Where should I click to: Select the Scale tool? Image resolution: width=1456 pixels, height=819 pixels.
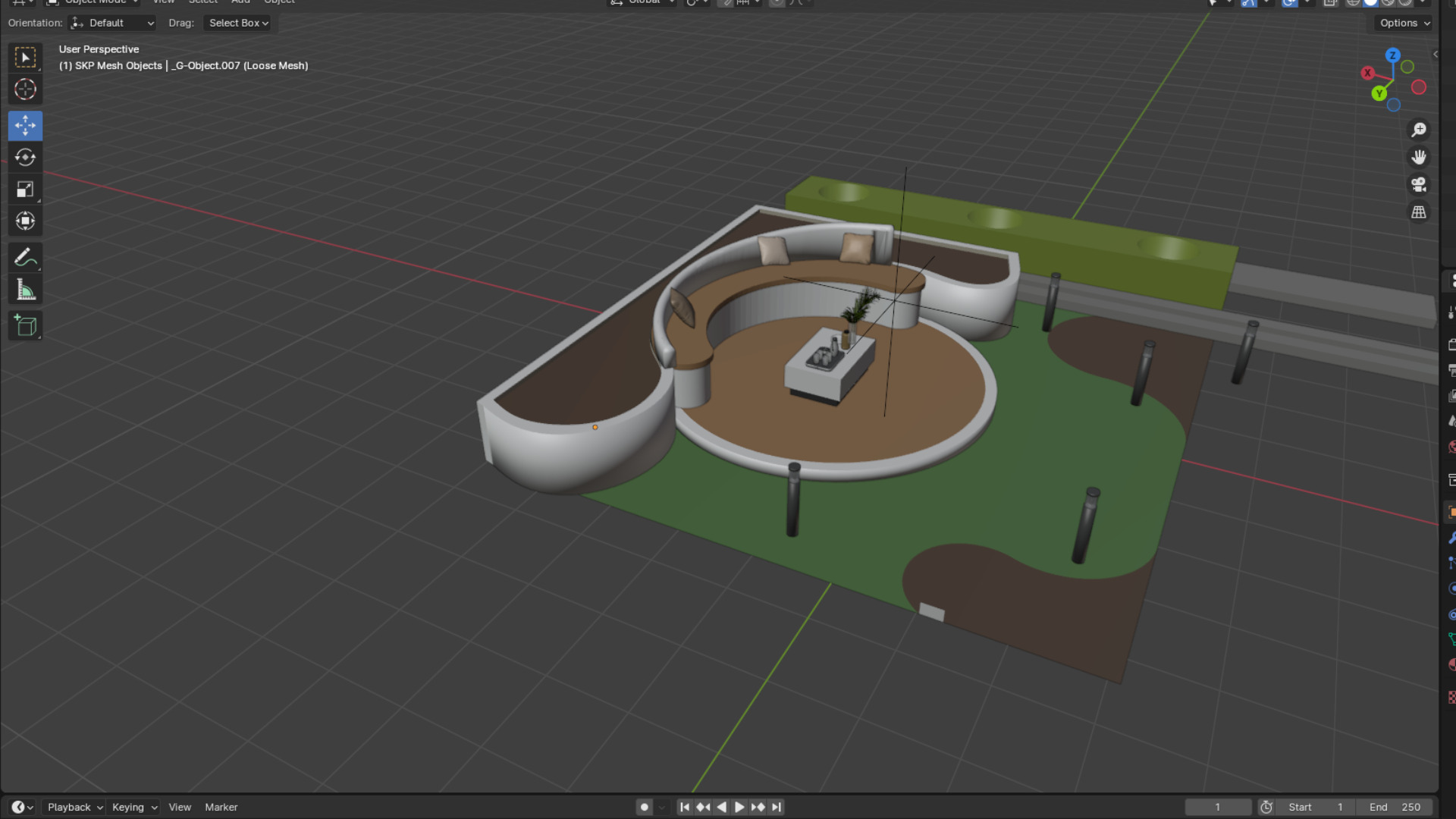click(x=25, y=190)
